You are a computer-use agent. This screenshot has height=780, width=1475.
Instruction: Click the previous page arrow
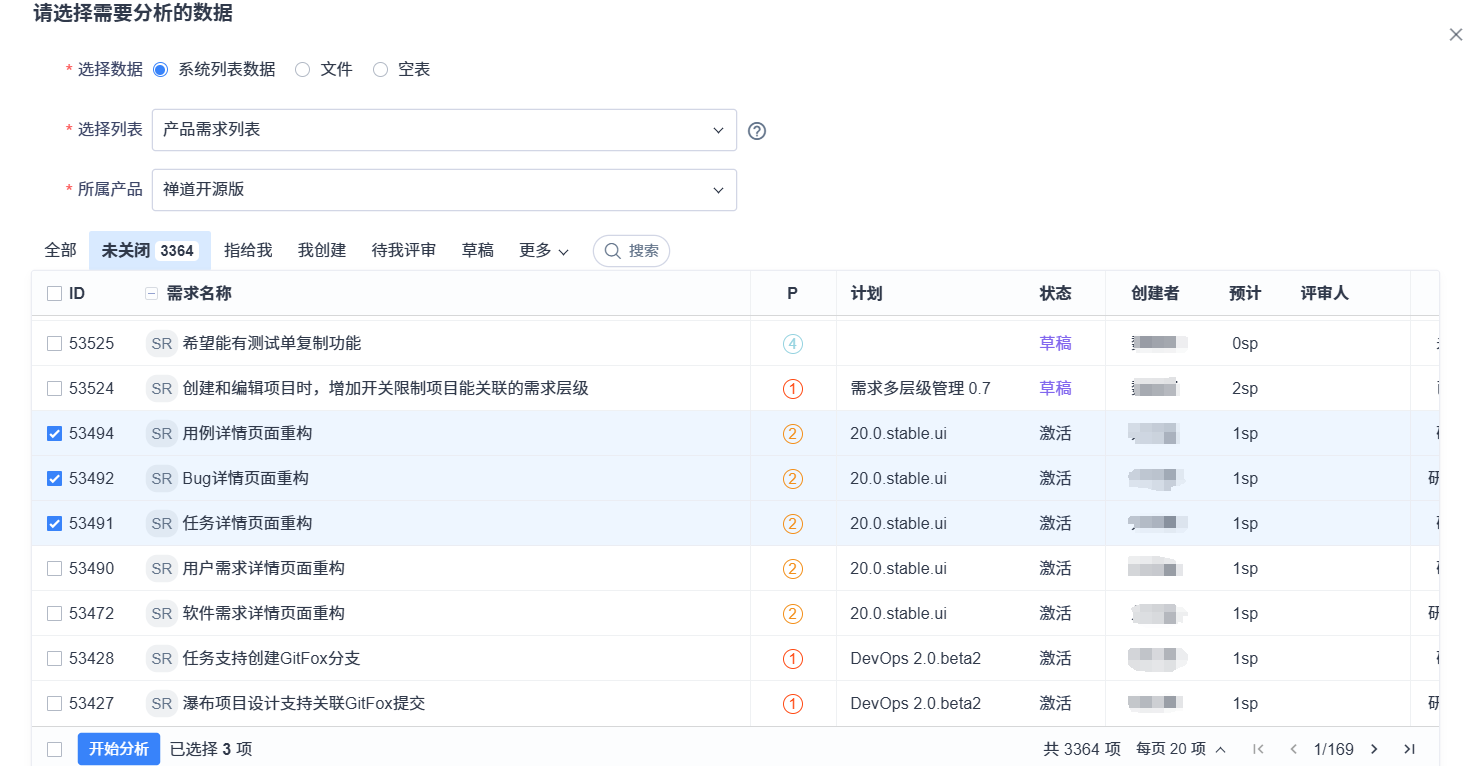(1293, 749)
